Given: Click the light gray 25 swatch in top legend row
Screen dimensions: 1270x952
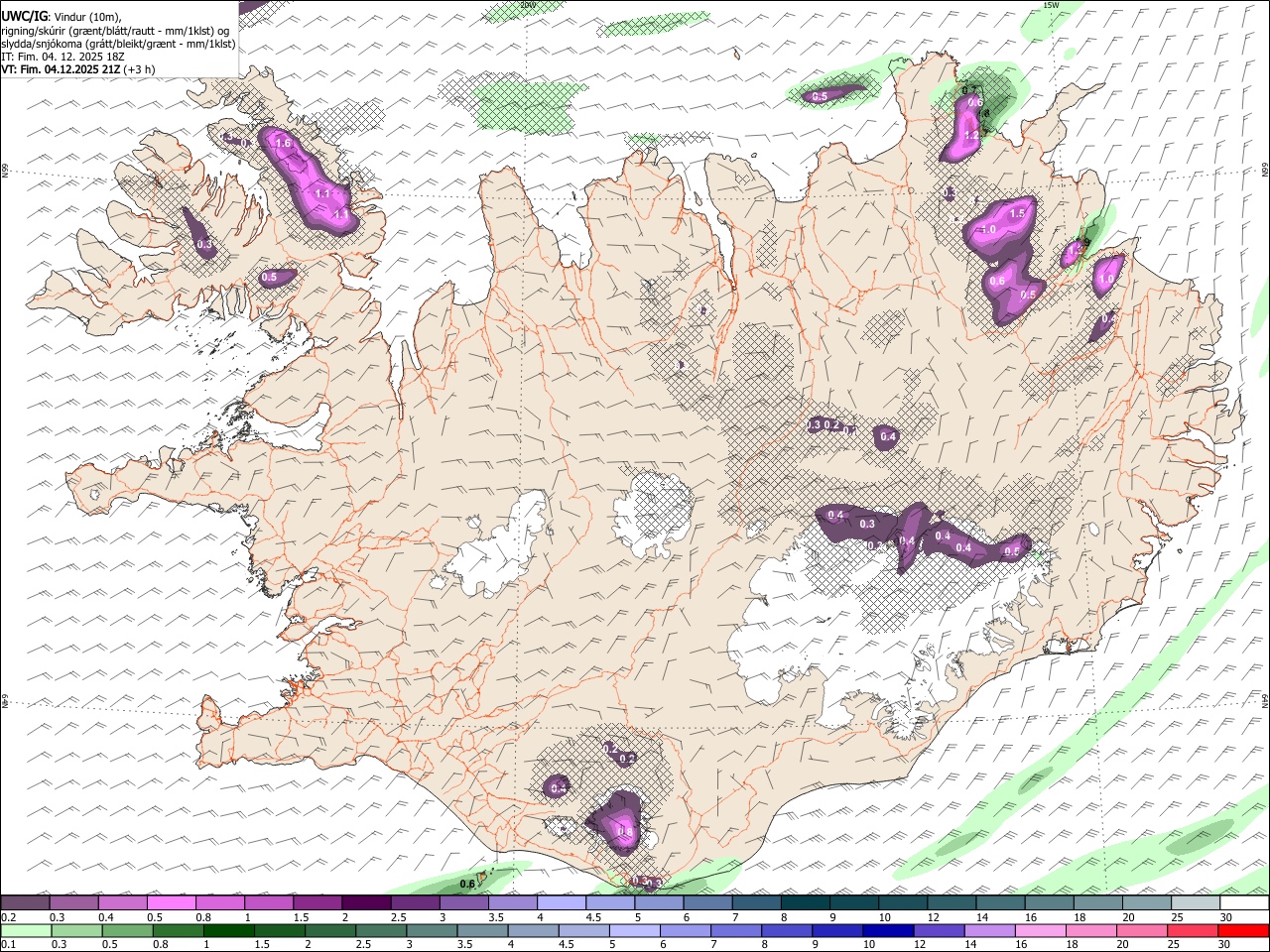Looking at the screenshot, I should [1196, 902].
